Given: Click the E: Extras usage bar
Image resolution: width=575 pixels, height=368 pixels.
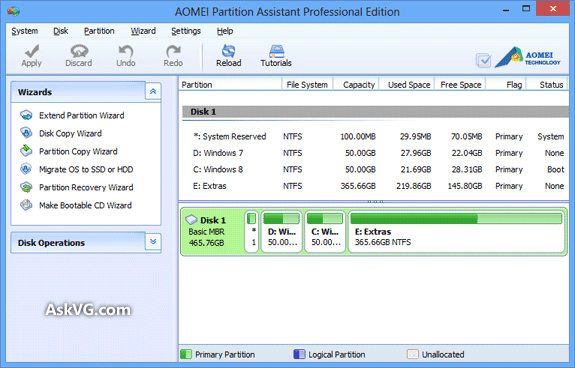Looking at the screenshot, I should click(456, 219).
